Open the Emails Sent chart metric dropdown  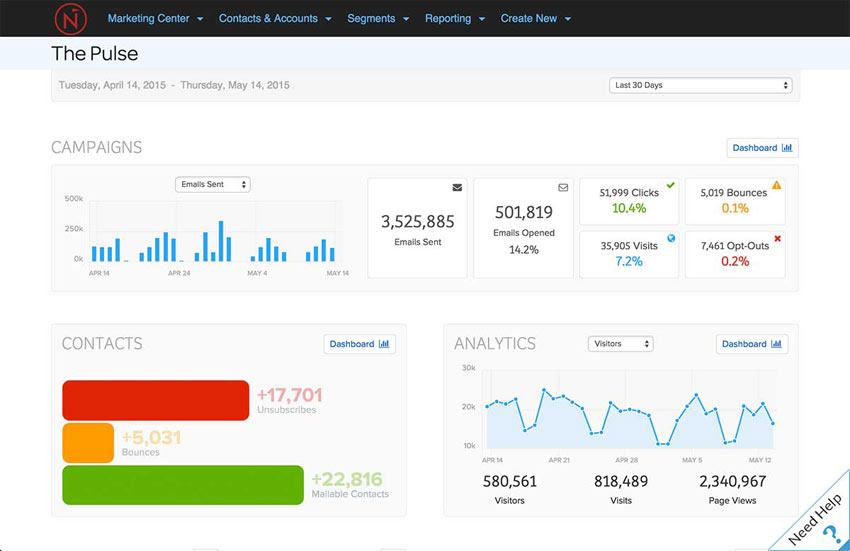(x=212, y=185)
